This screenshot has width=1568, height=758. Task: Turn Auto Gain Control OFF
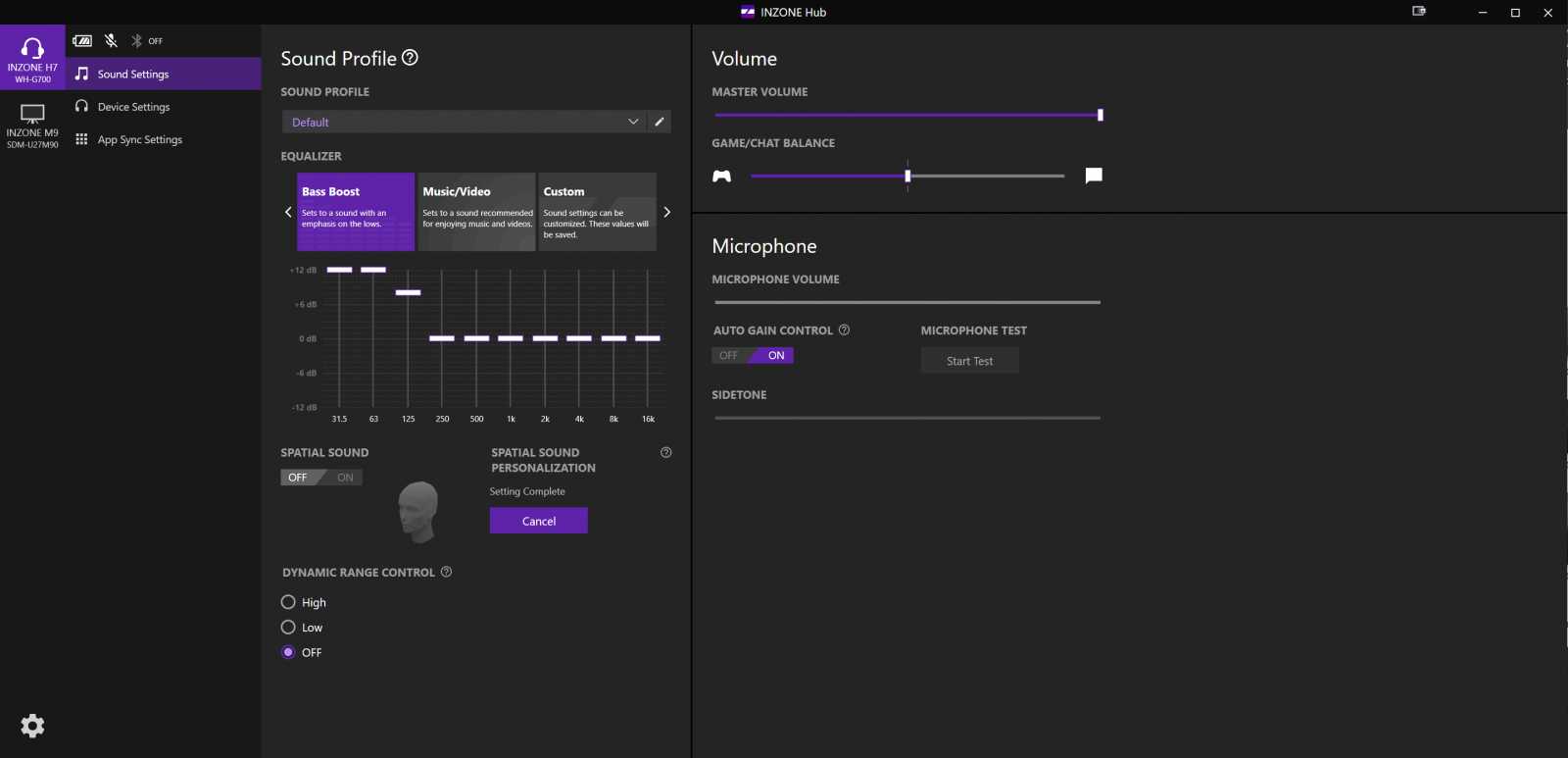[729, 356]
